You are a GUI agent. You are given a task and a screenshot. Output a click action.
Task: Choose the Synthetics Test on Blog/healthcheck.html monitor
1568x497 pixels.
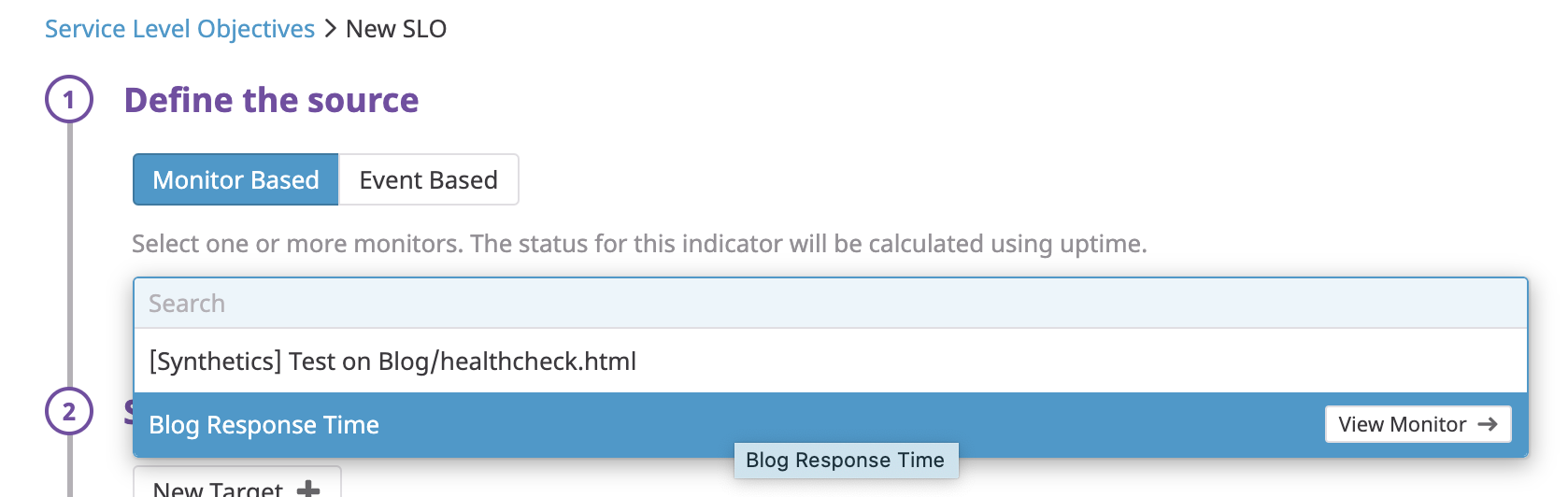[x=392, y=362]
